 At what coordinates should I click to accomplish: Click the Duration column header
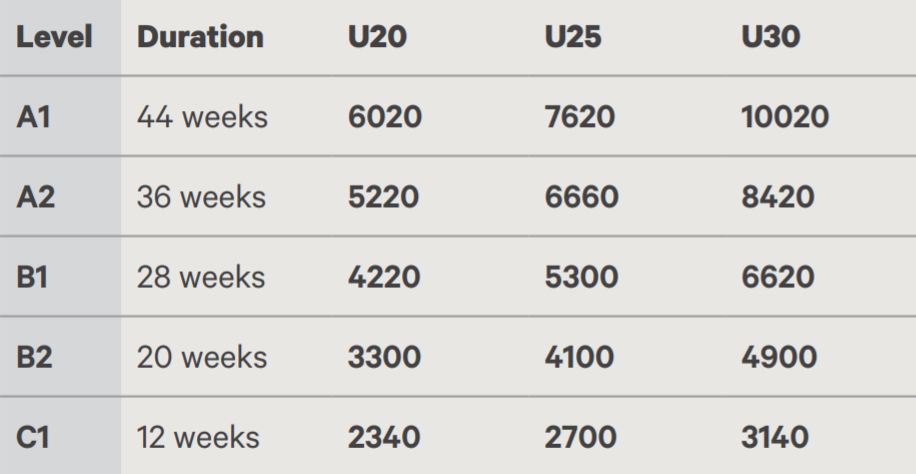[x=200, y=37]
